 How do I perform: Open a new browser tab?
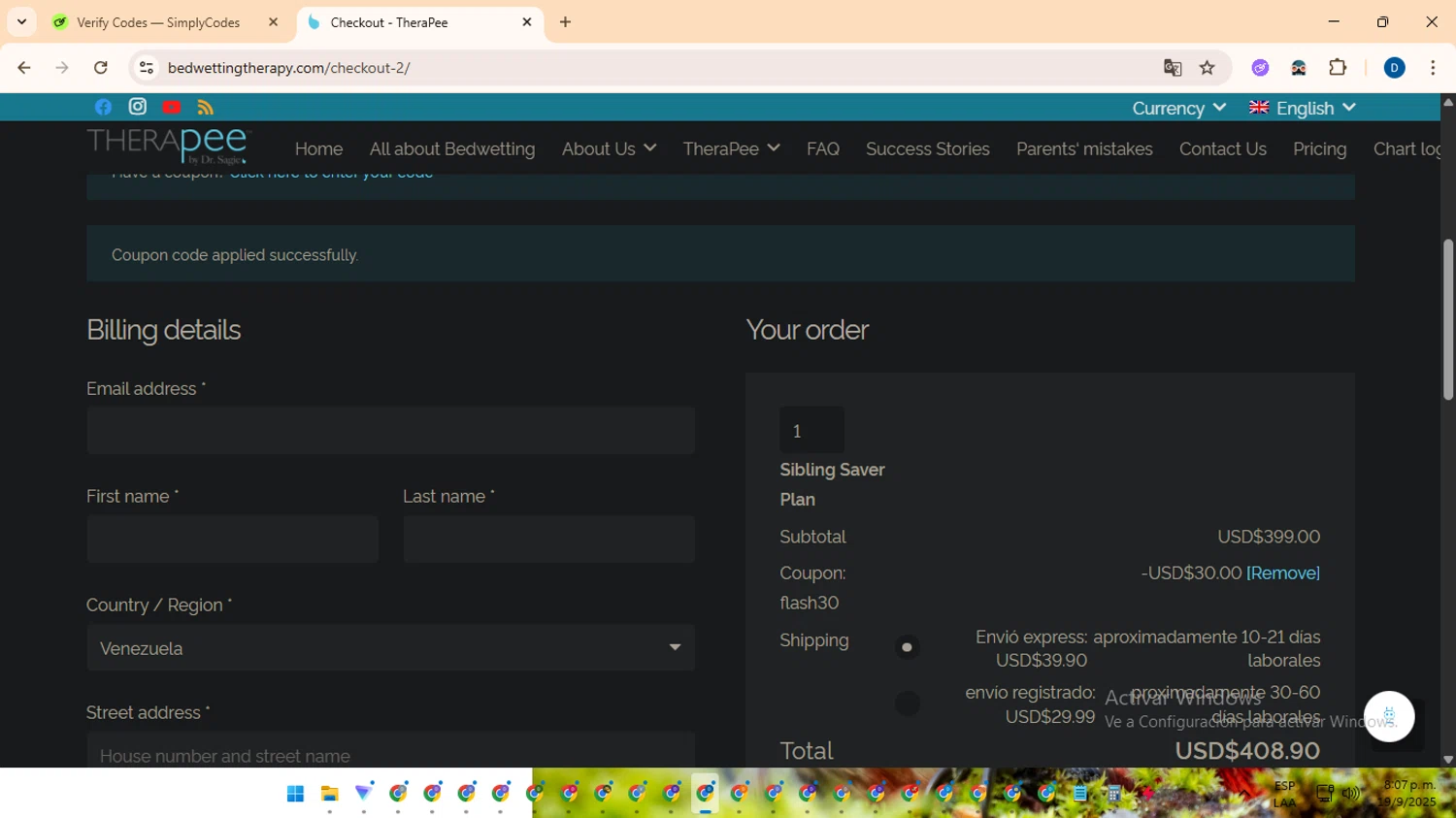[x=566, y=22]
